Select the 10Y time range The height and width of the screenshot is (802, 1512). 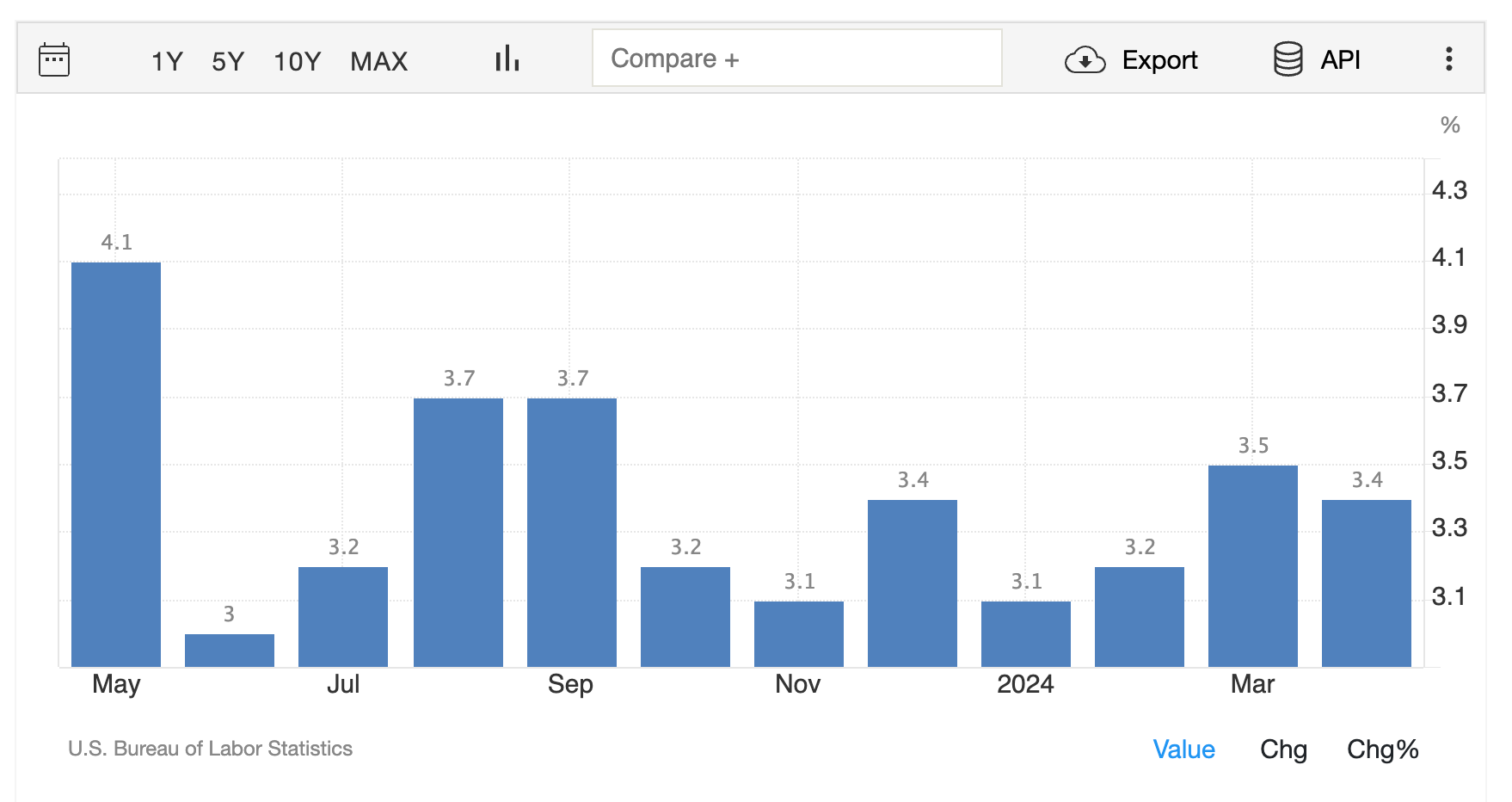point(297,60)
